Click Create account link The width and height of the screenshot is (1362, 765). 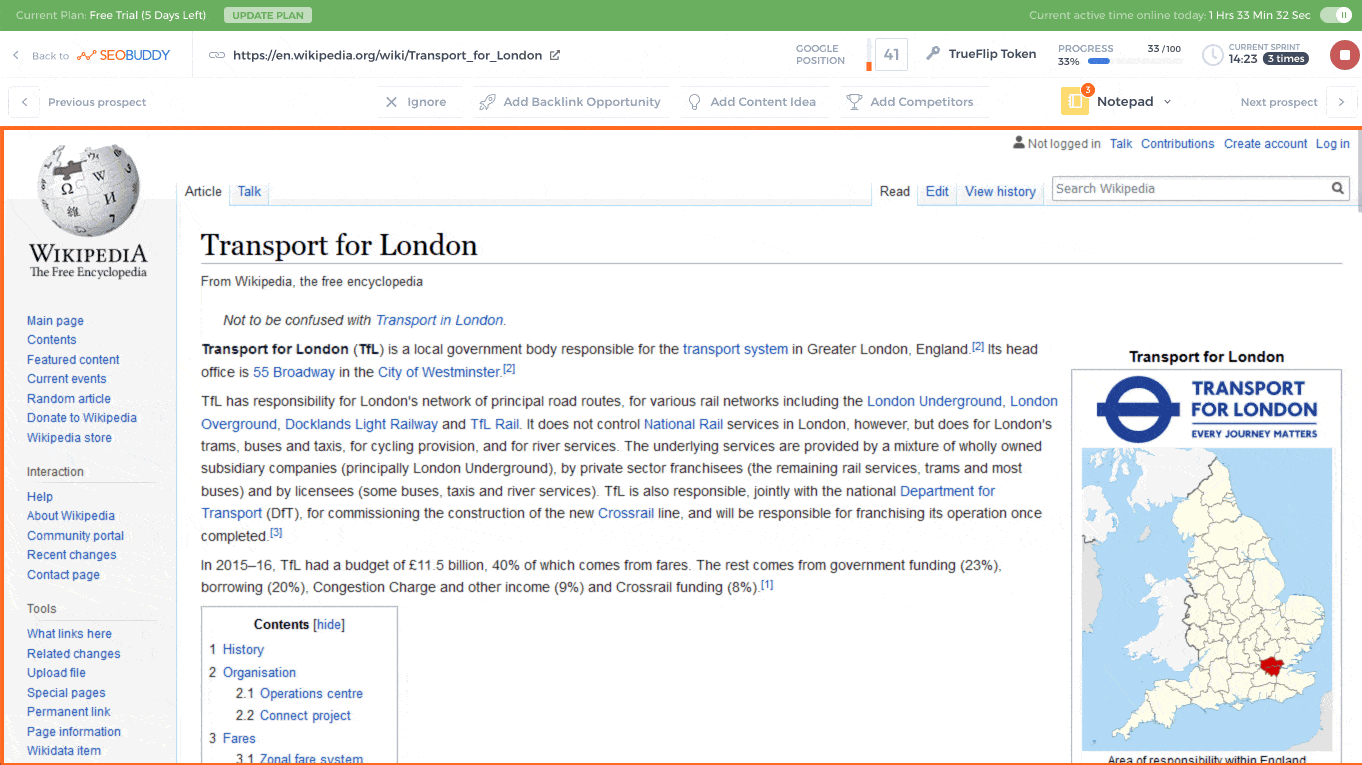[x=1266, y=144]
